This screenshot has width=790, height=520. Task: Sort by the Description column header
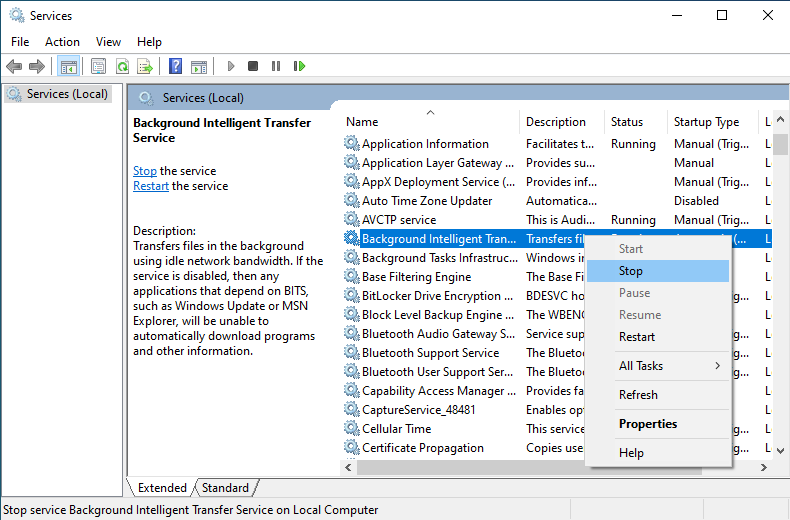562,122
